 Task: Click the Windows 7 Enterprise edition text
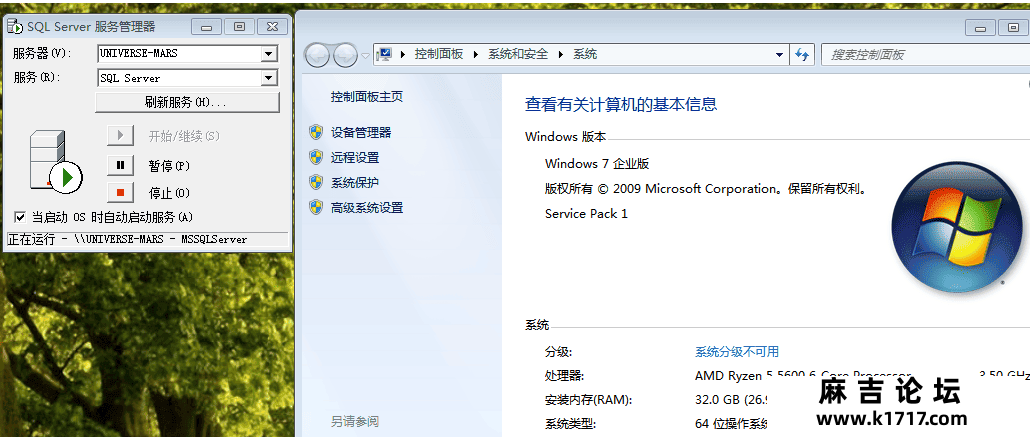click(597, 164)
